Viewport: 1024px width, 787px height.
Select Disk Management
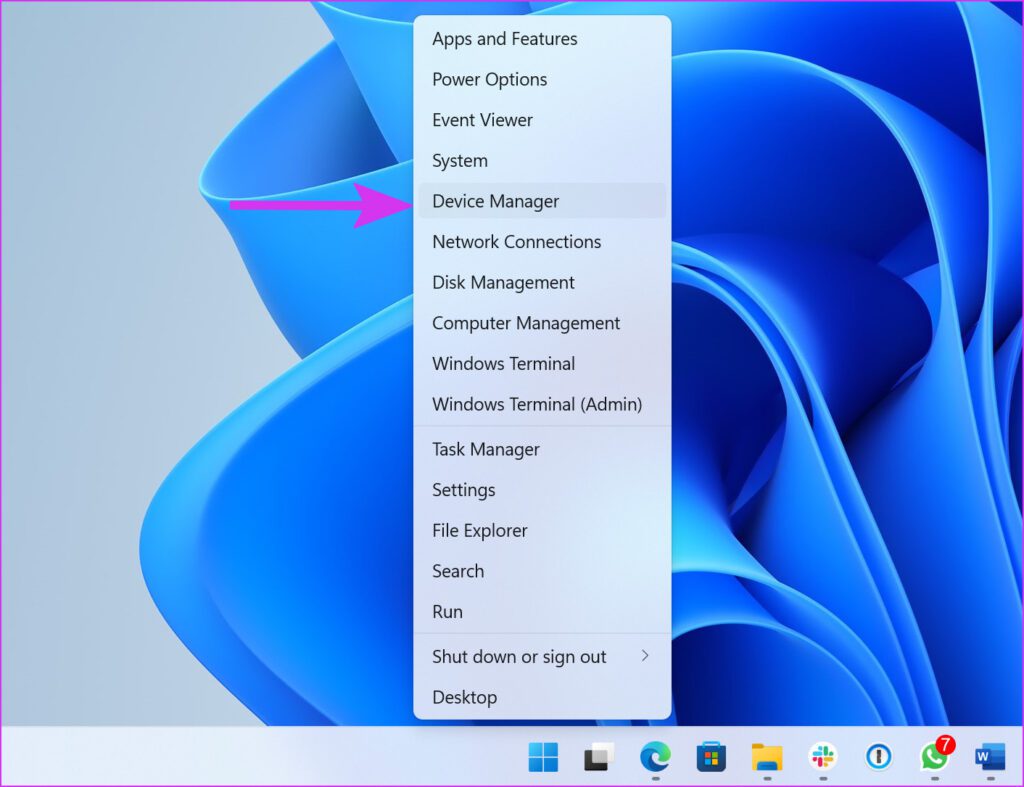coord(503,283)
